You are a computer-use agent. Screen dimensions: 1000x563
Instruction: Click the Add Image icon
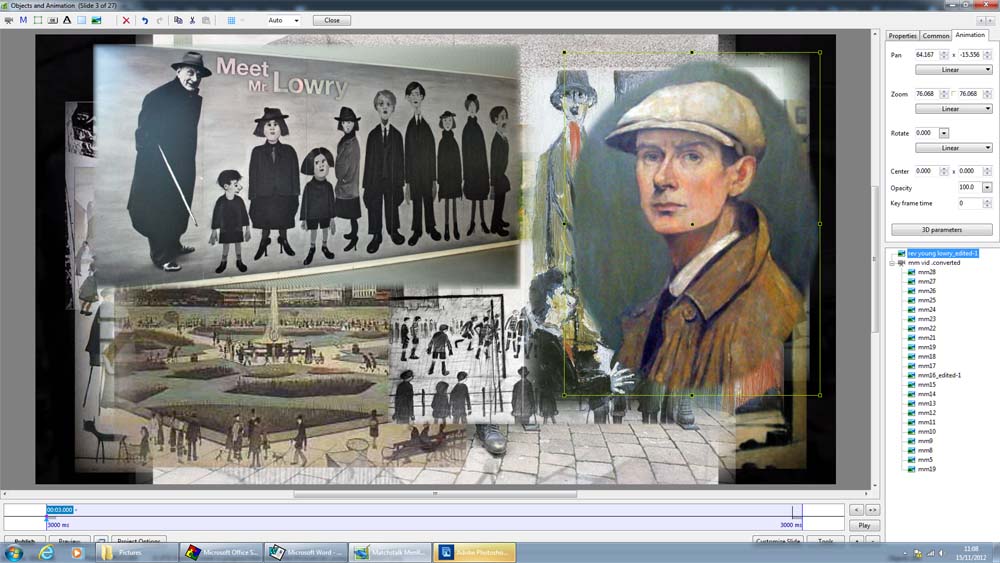[x=96, y=20]
